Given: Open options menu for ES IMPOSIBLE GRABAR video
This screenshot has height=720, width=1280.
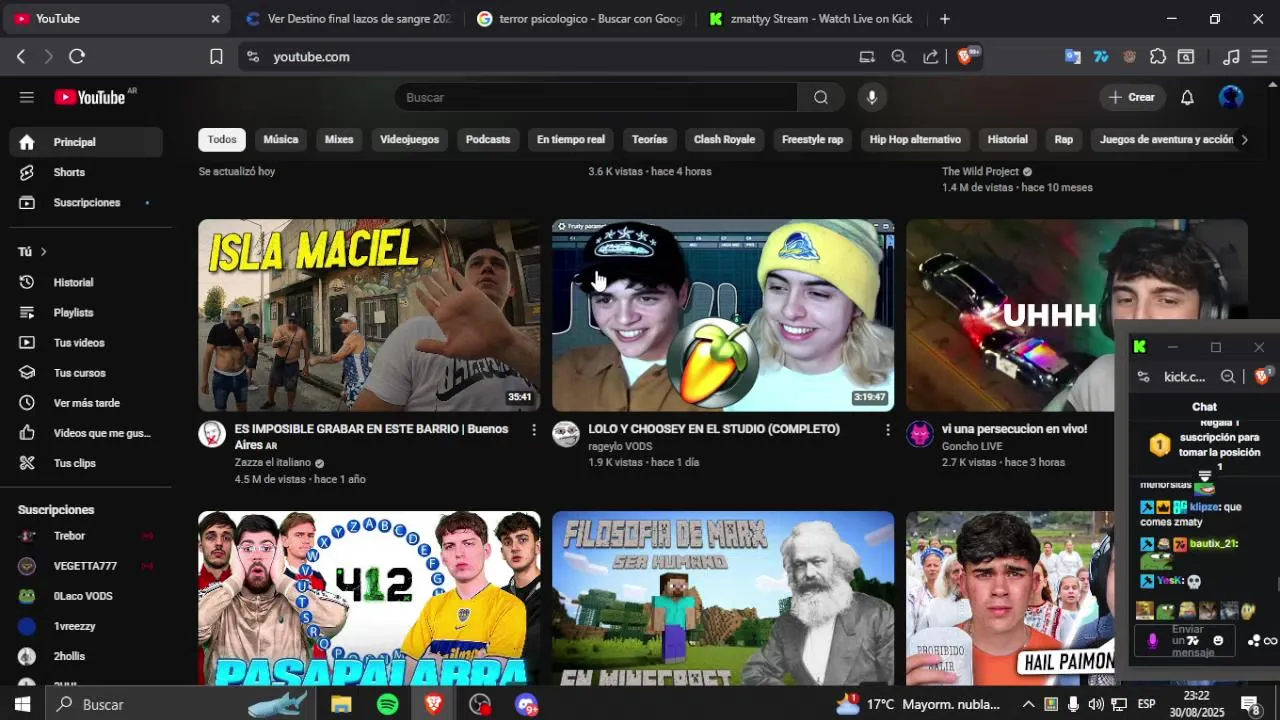Looking at the screenshot, I should pyautogui.click(x=534, y=430).
